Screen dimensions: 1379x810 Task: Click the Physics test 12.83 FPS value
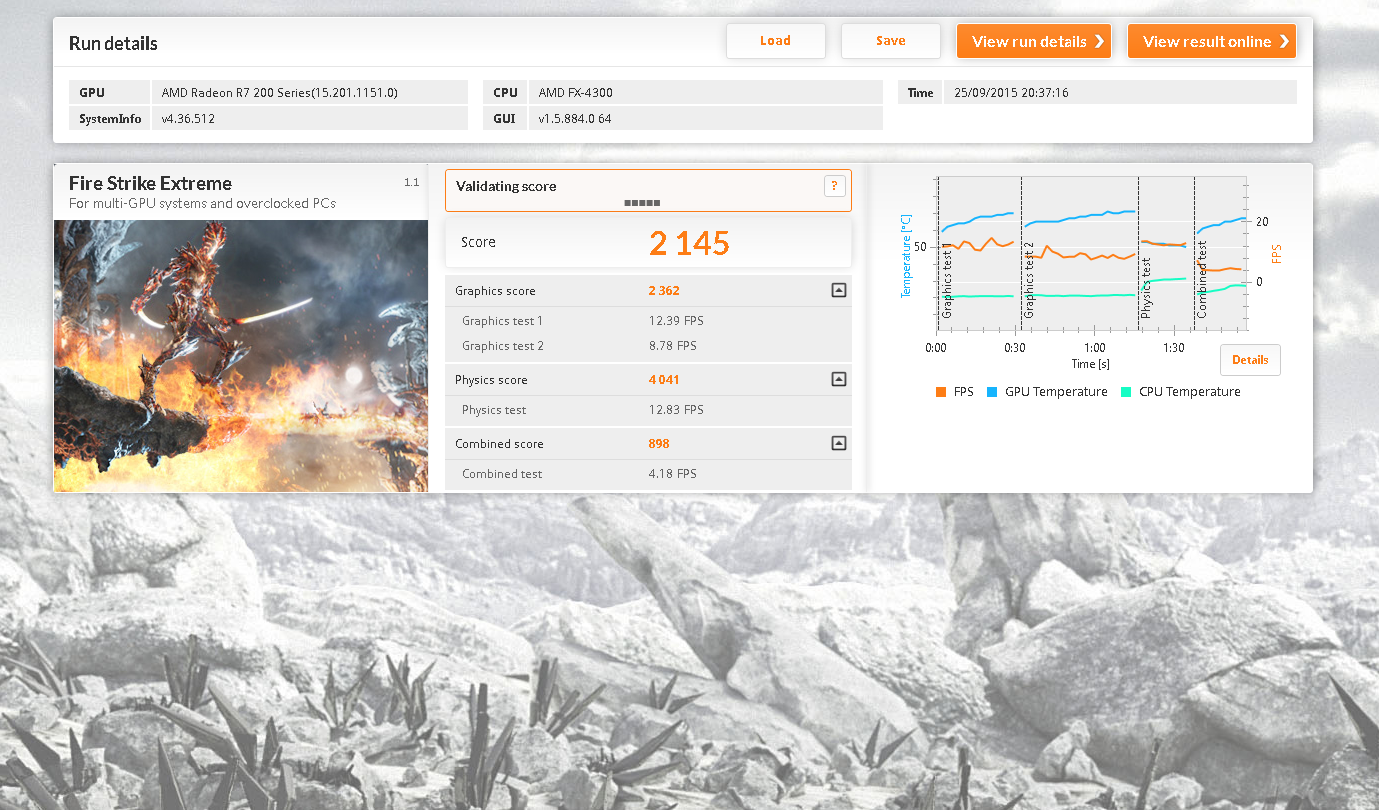tap(676, 410)
